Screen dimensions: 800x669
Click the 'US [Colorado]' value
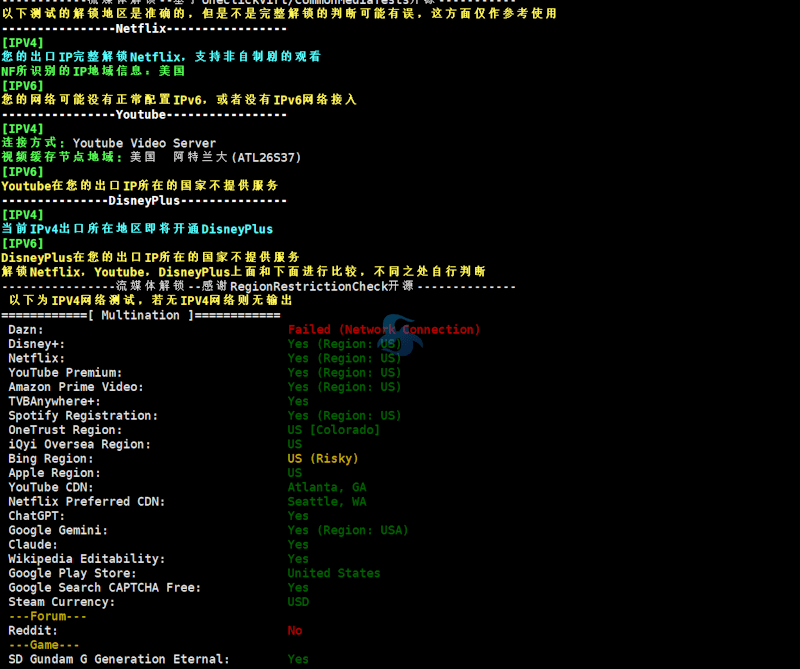[x=334, y=430]
